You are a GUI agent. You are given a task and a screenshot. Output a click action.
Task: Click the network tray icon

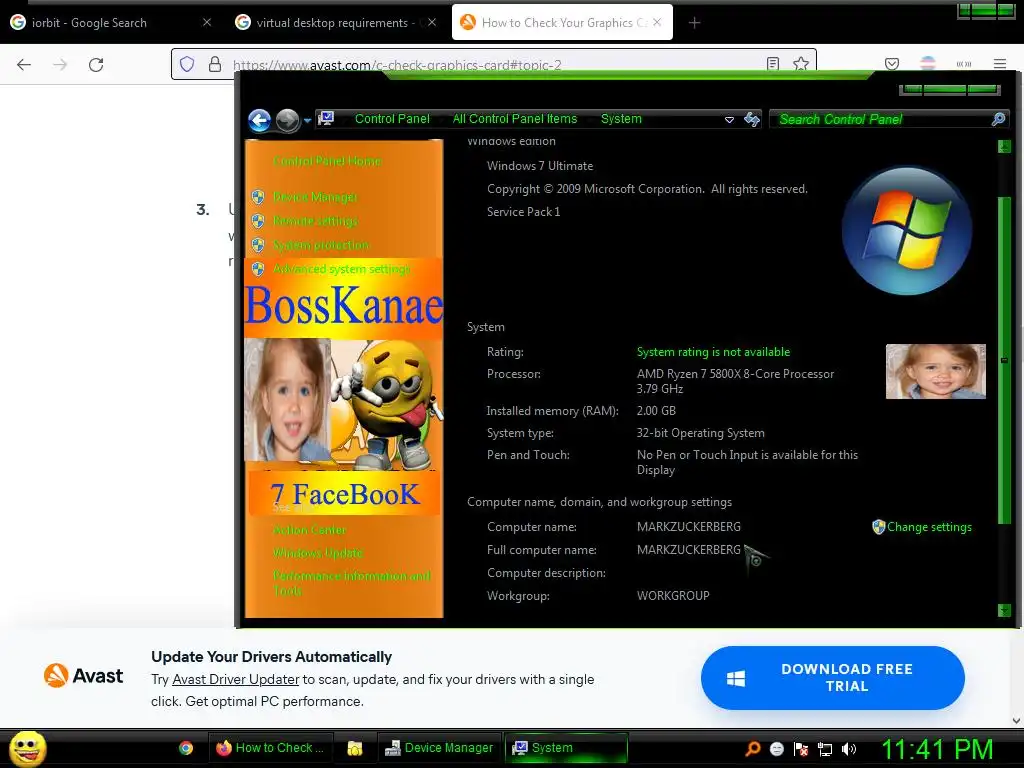coord(825,749)
